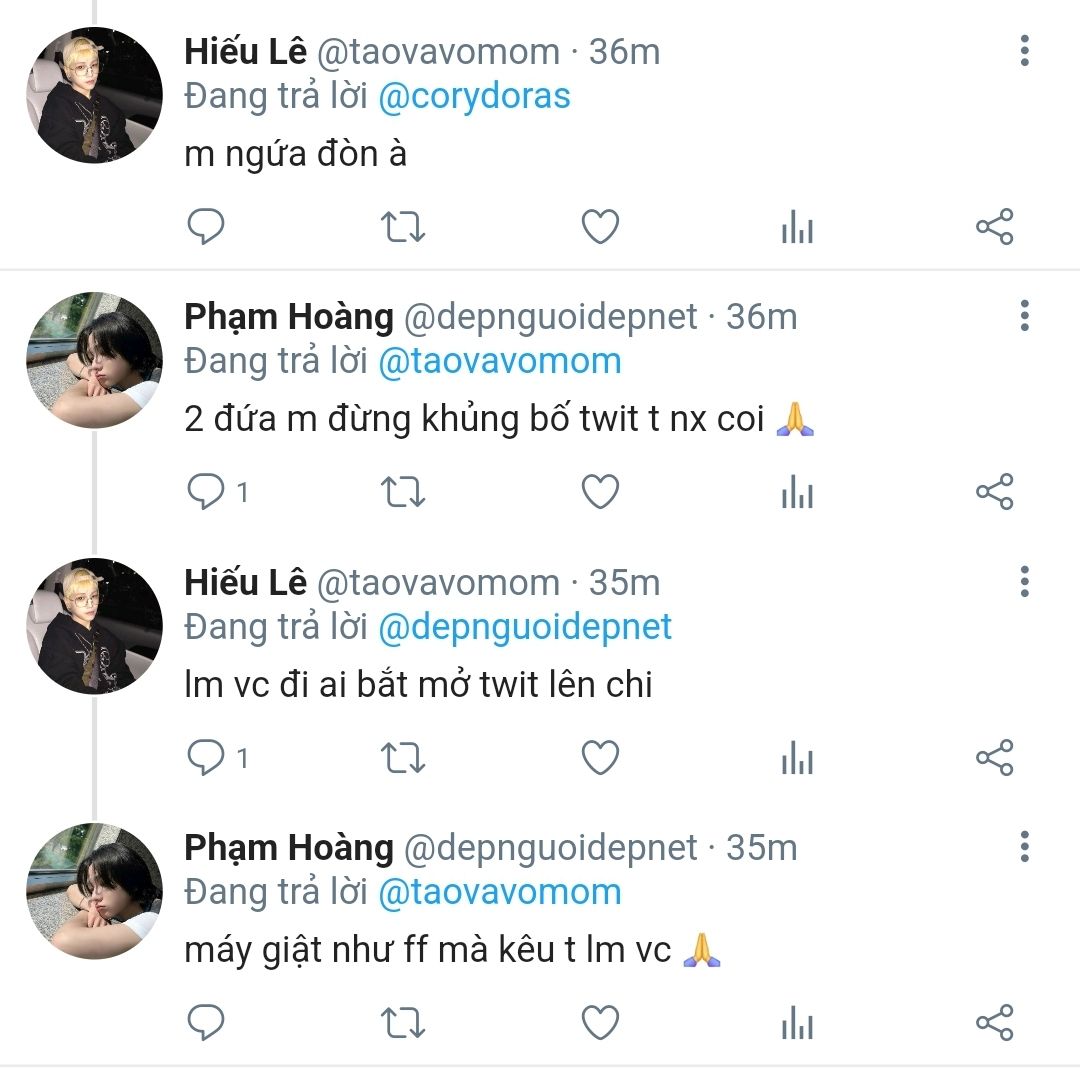
Task: Open the tweet text "máy giật như ff mà kêu"
Action: pyautogui.click(x=428, y=950)
